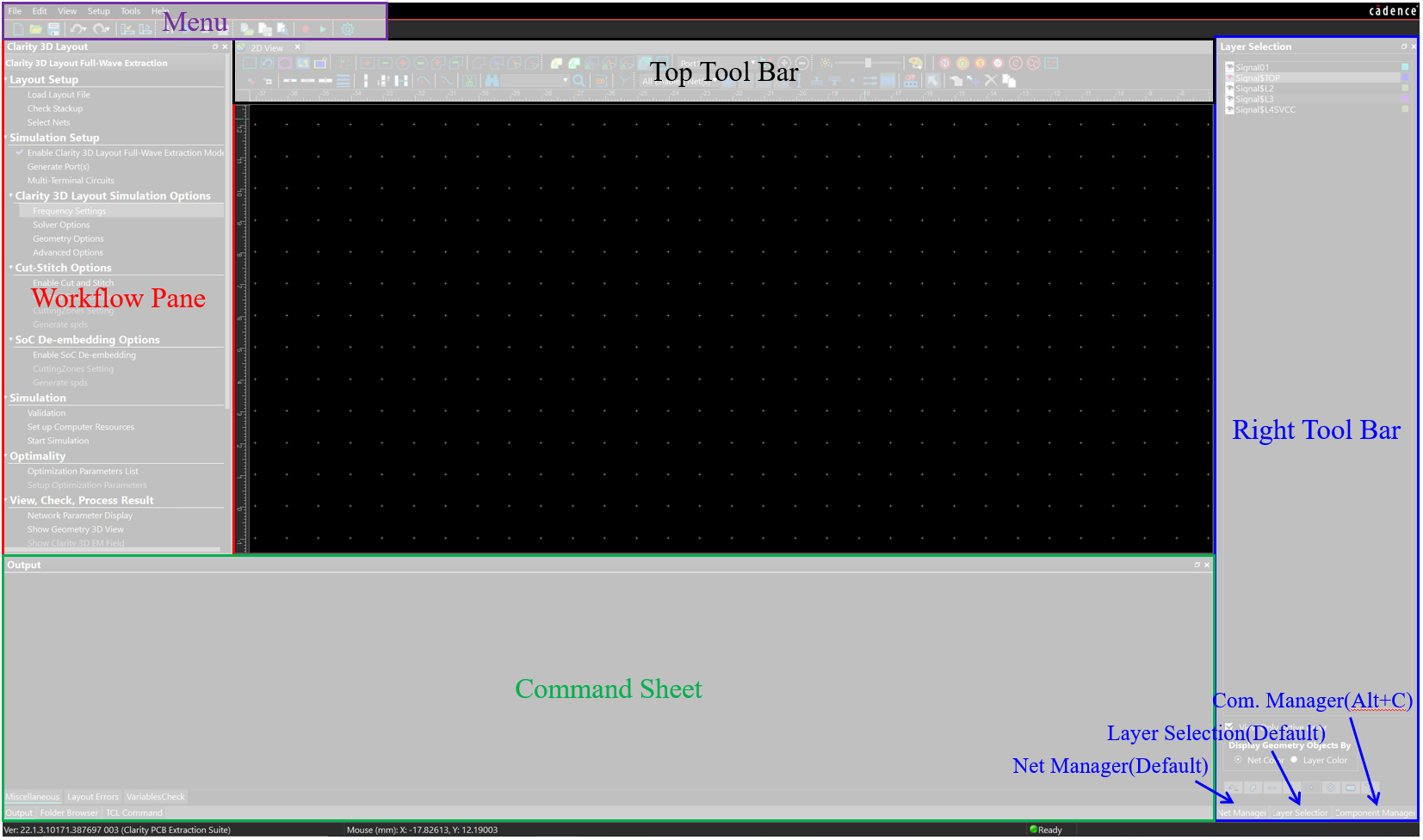1423x840 pixels.
Task: Select the rectangle selection tool icon
Action: tap(249, 63)
